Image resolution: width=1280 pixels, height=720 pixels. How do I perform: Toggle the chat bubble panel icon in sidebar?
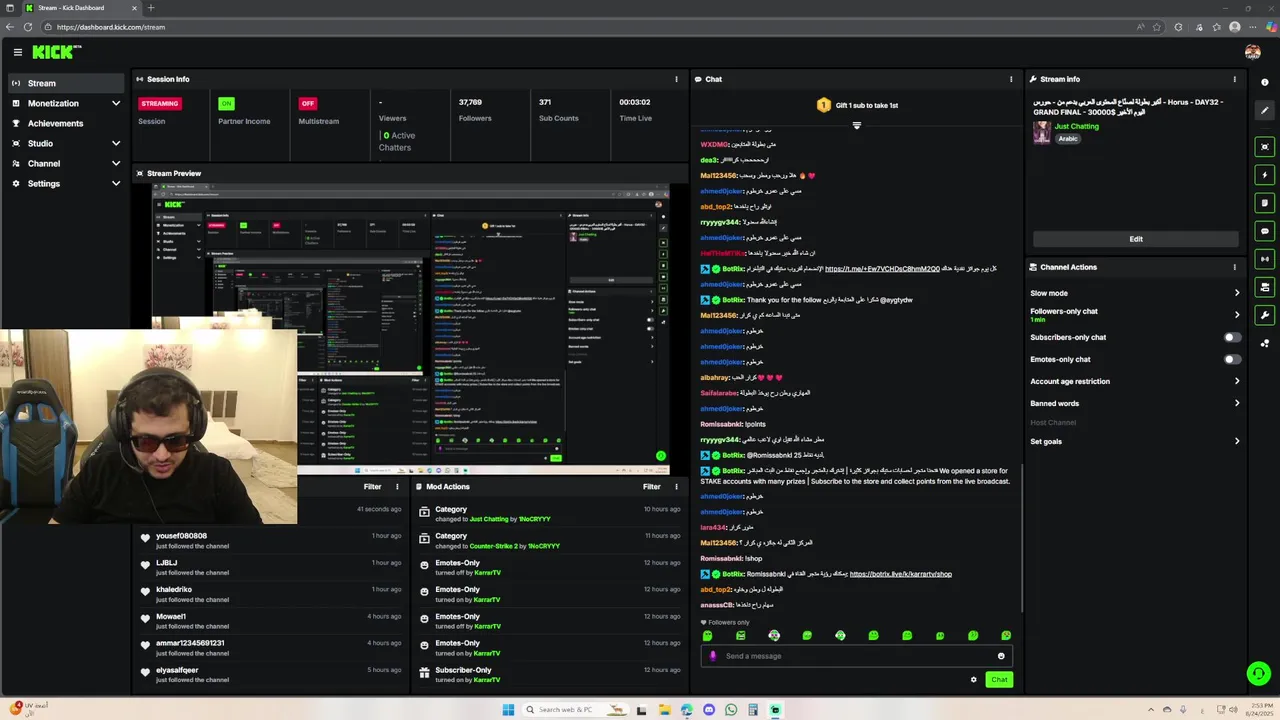tap(1265, 231)
